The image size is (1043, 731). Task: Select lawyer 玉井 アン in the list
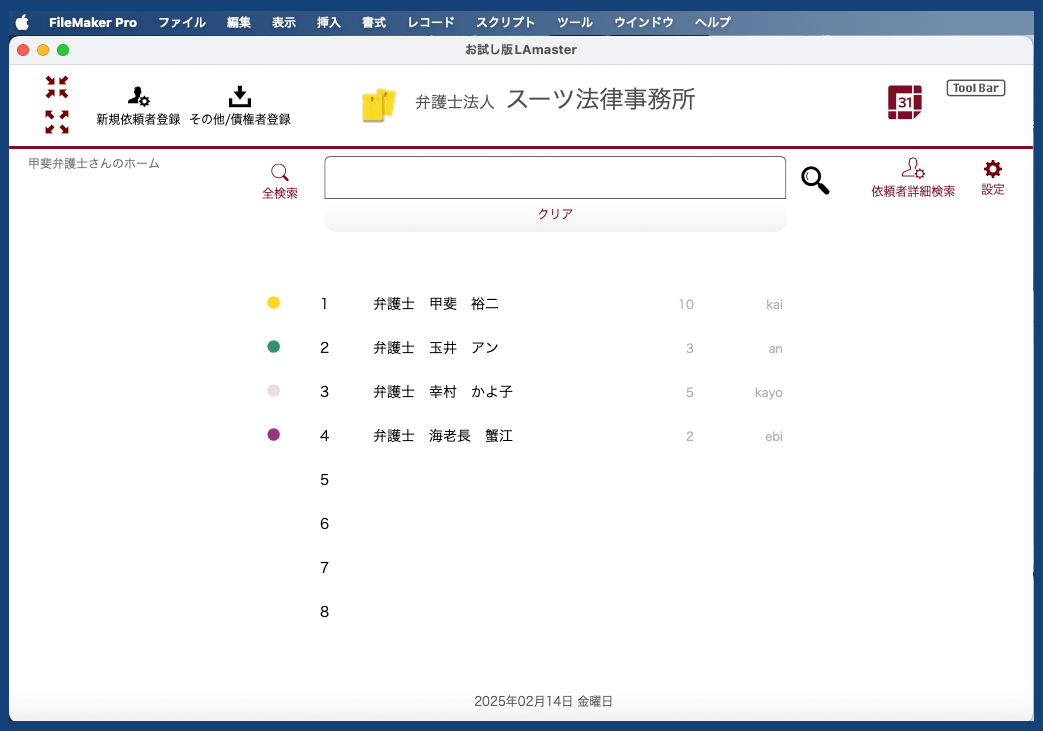coord(435,348)
